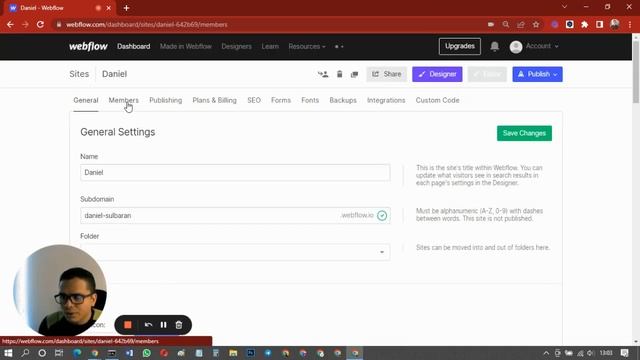Screen dimensions: 640x360
Task: Open the Integrations tab
Action: (x=386, y=100)
